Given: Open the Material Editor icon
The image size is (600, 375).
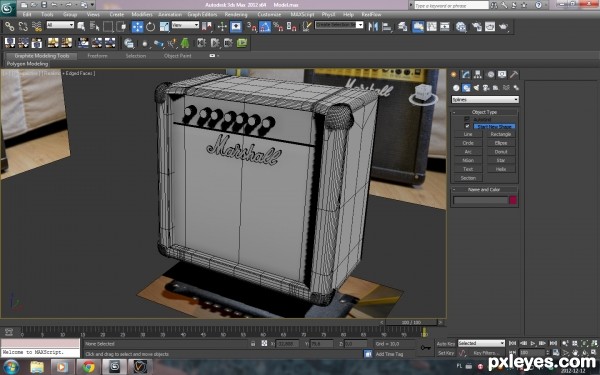Looking at the screenshot, I should (461, 26).
